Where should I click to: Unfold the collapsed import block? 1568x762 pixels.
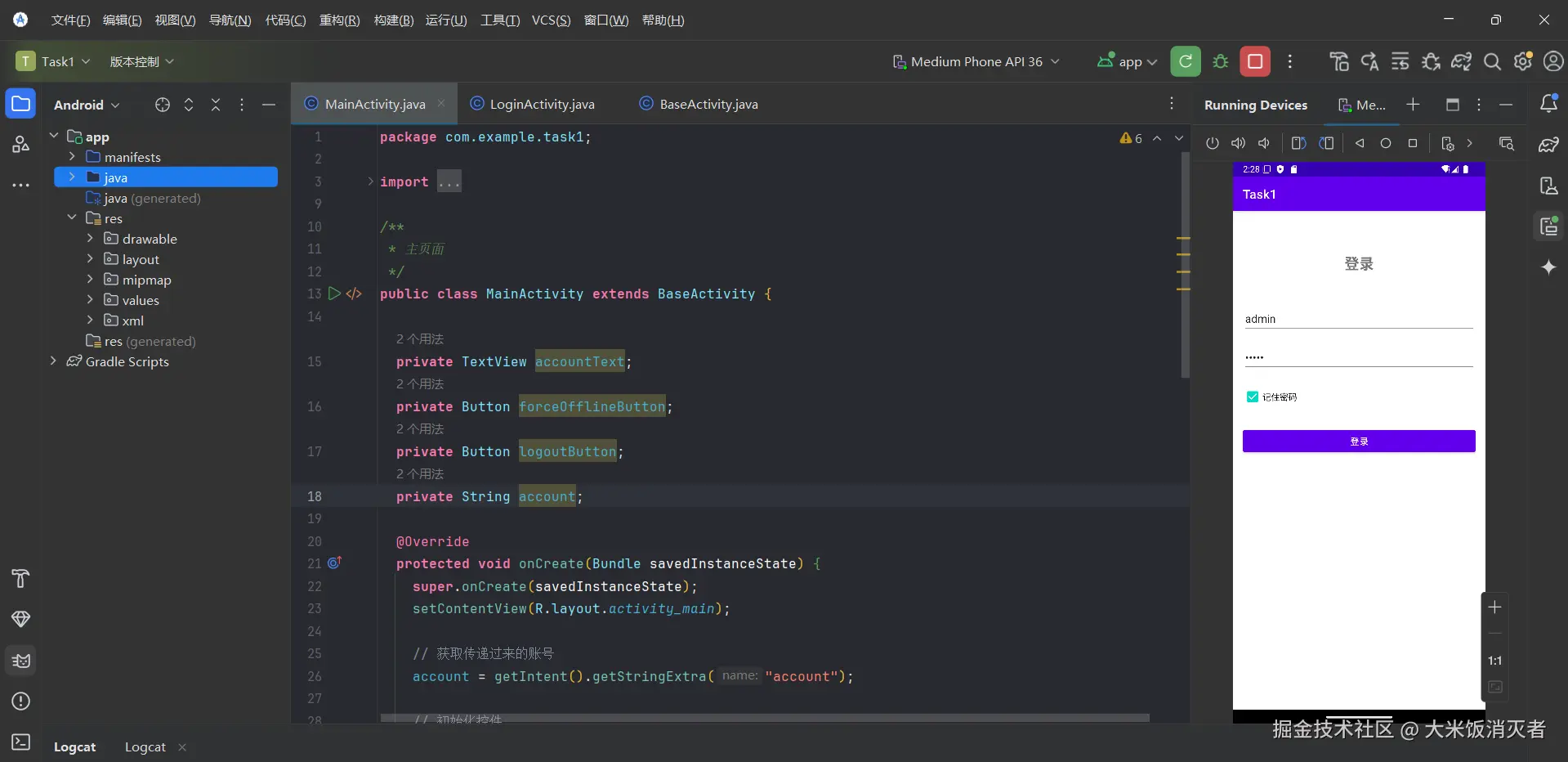[x=371, y=182]
